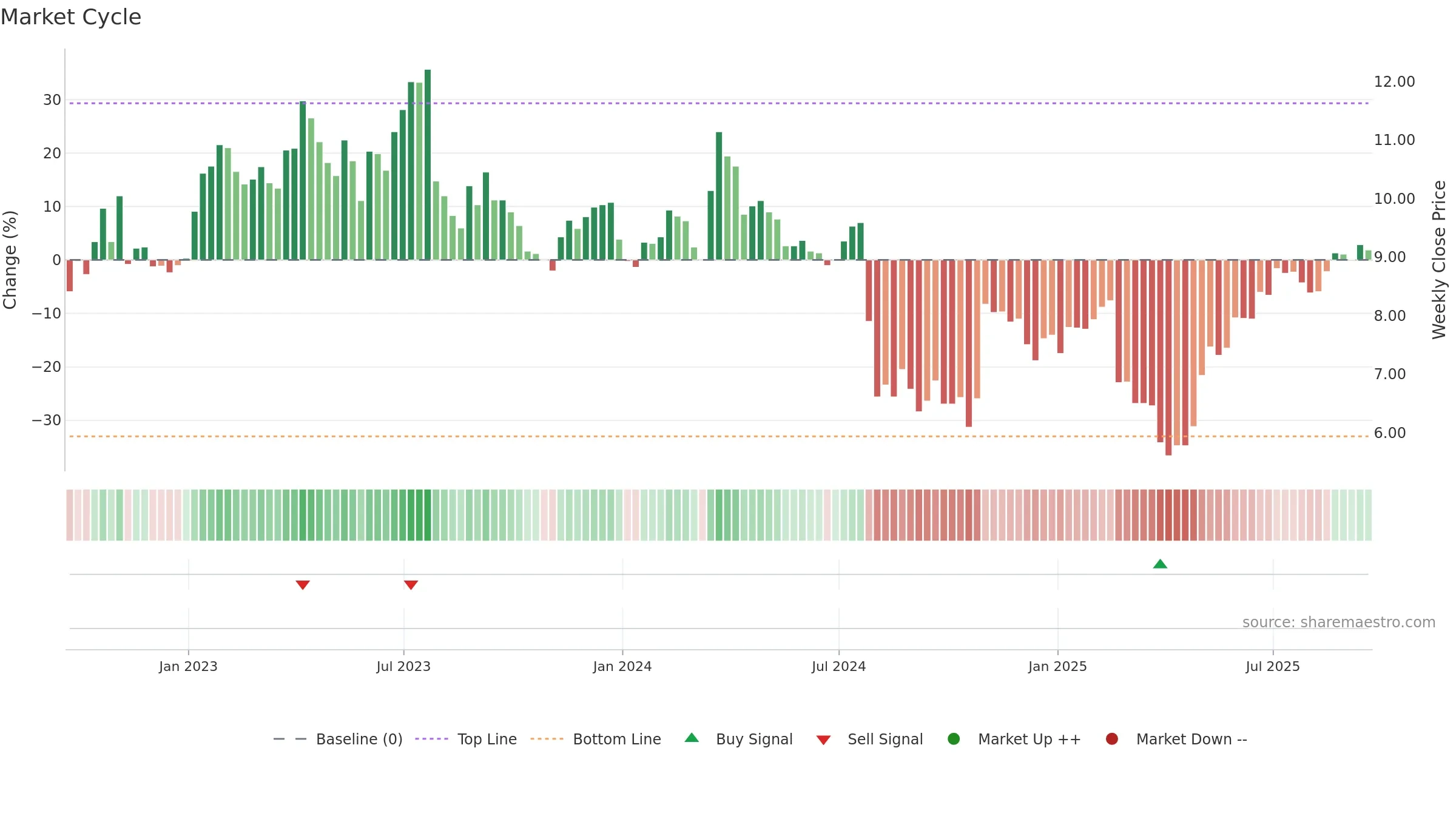
Task: Click the green circle icon in the legend
Action: point(954,739)
